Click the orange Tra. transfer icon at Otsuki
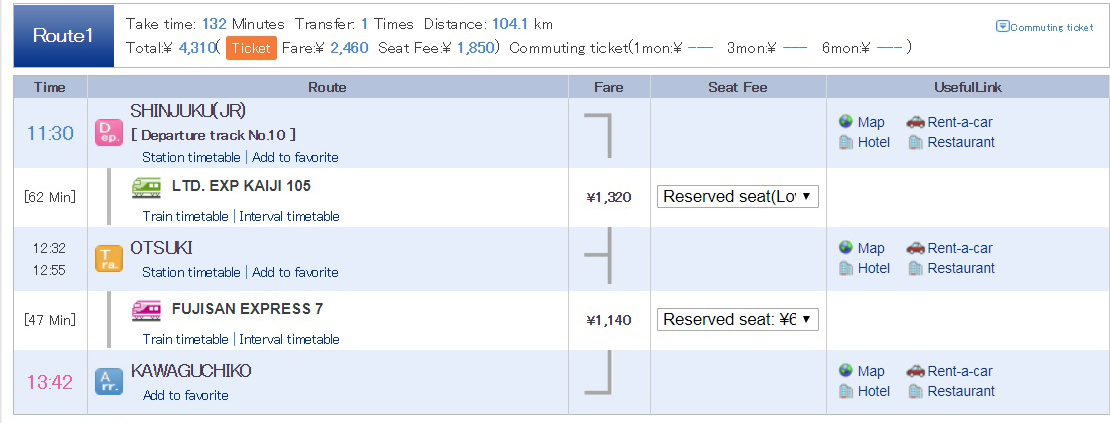 click(109, 259)
